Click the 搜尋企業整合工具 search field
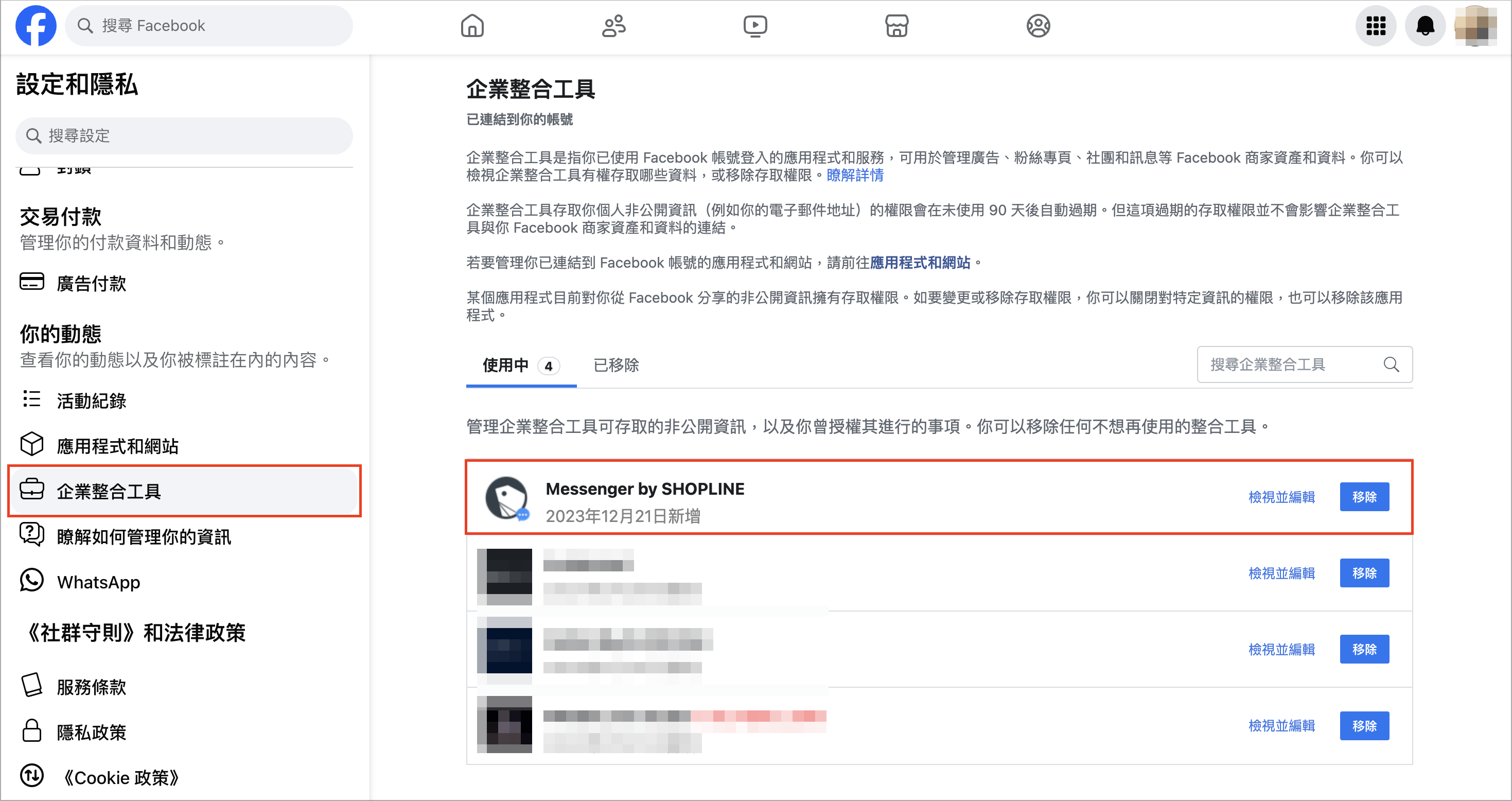1512x801 pixels. tap(1304, 364)
